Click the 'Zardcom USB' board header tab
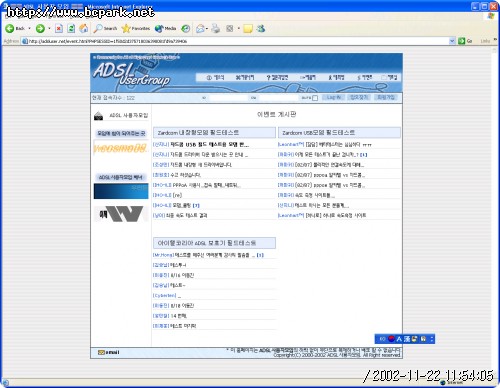 [339, 133]
